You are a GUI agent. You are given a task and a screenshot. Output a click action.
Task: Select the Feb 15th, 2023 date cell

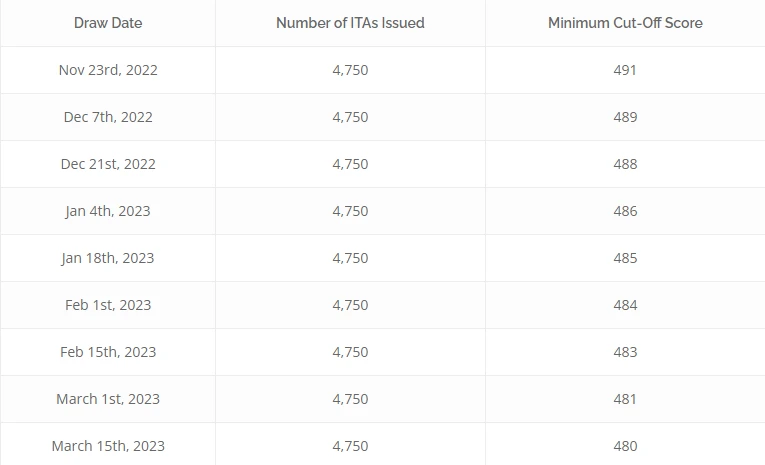click(x=108, y=352)
